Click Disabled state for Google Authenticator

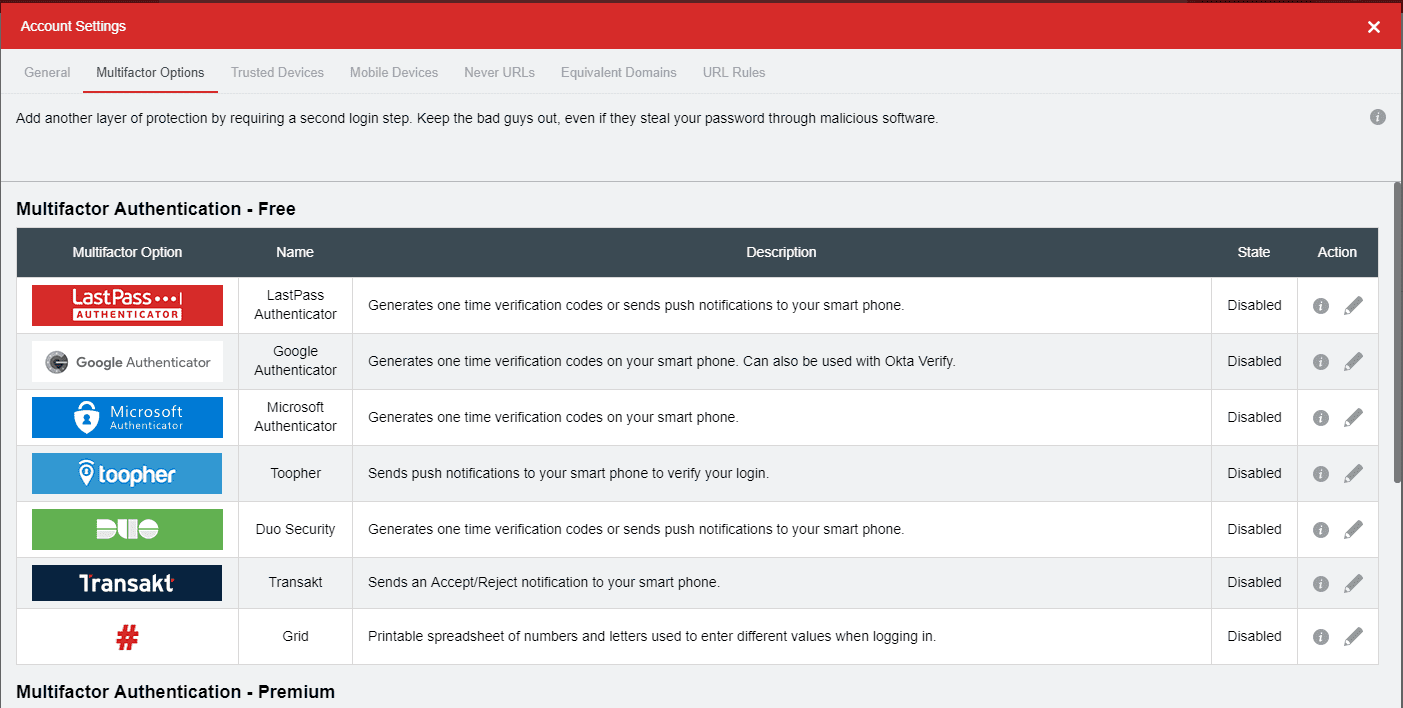tap(1254, 361)
